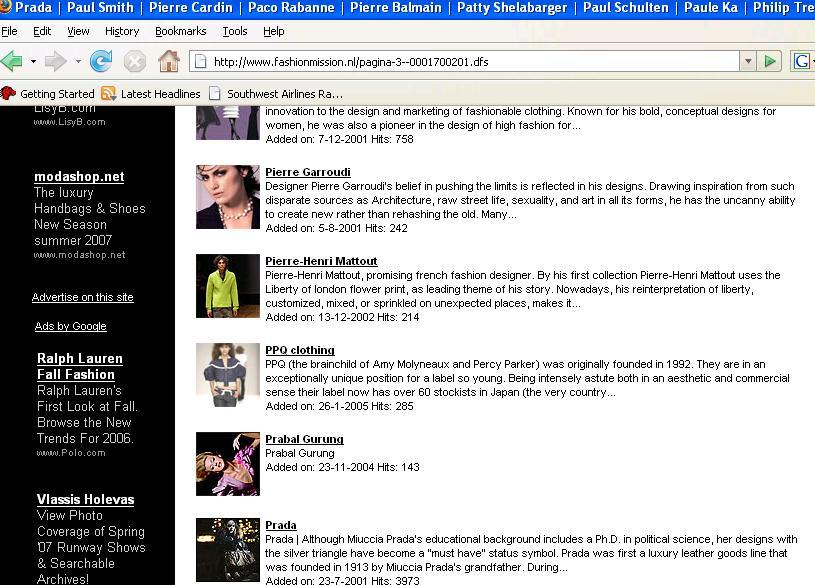Click the Stop loading icon

pyautogui.click(x=135, y=62)
